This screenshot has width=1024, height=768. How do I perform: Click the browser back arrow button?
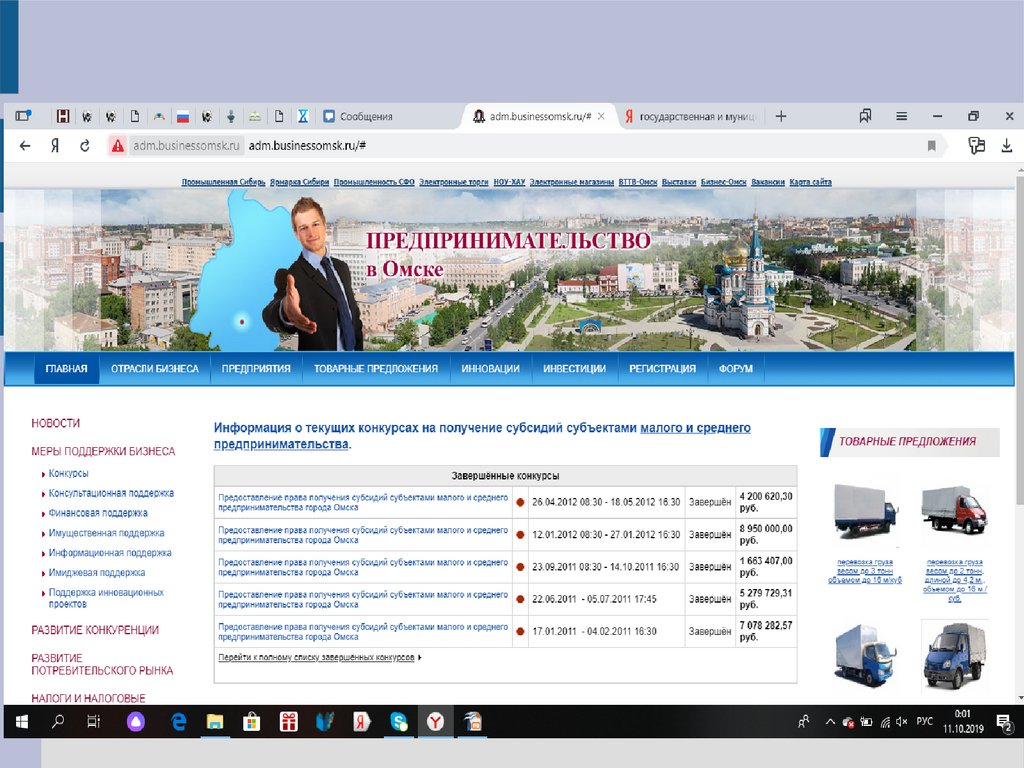pos(25,146)
